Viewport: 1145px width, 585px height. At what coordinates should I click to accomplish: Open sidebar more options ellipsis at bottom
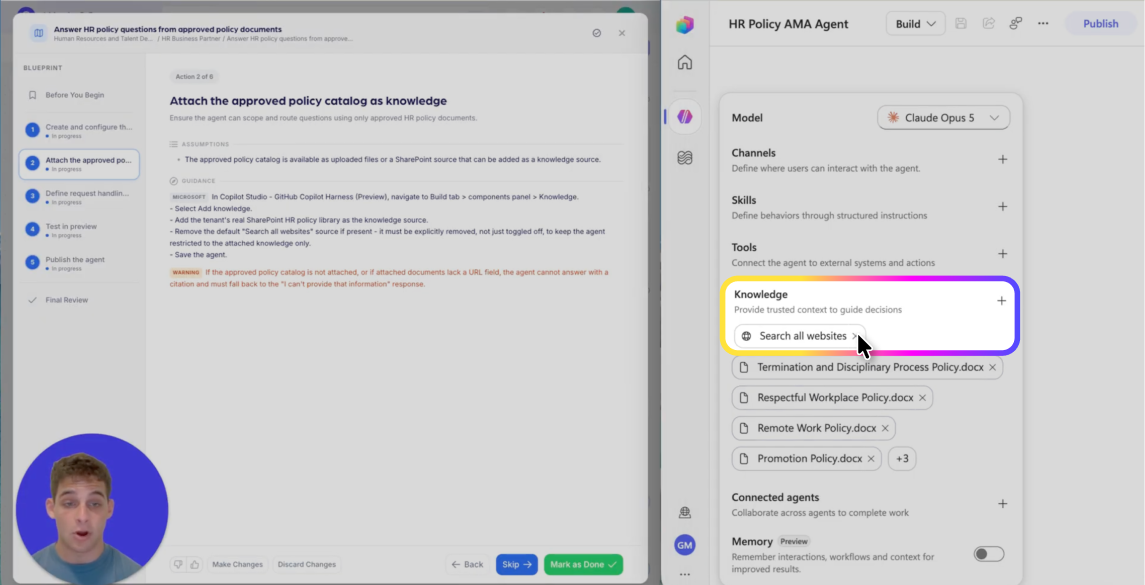coord(684,574)
